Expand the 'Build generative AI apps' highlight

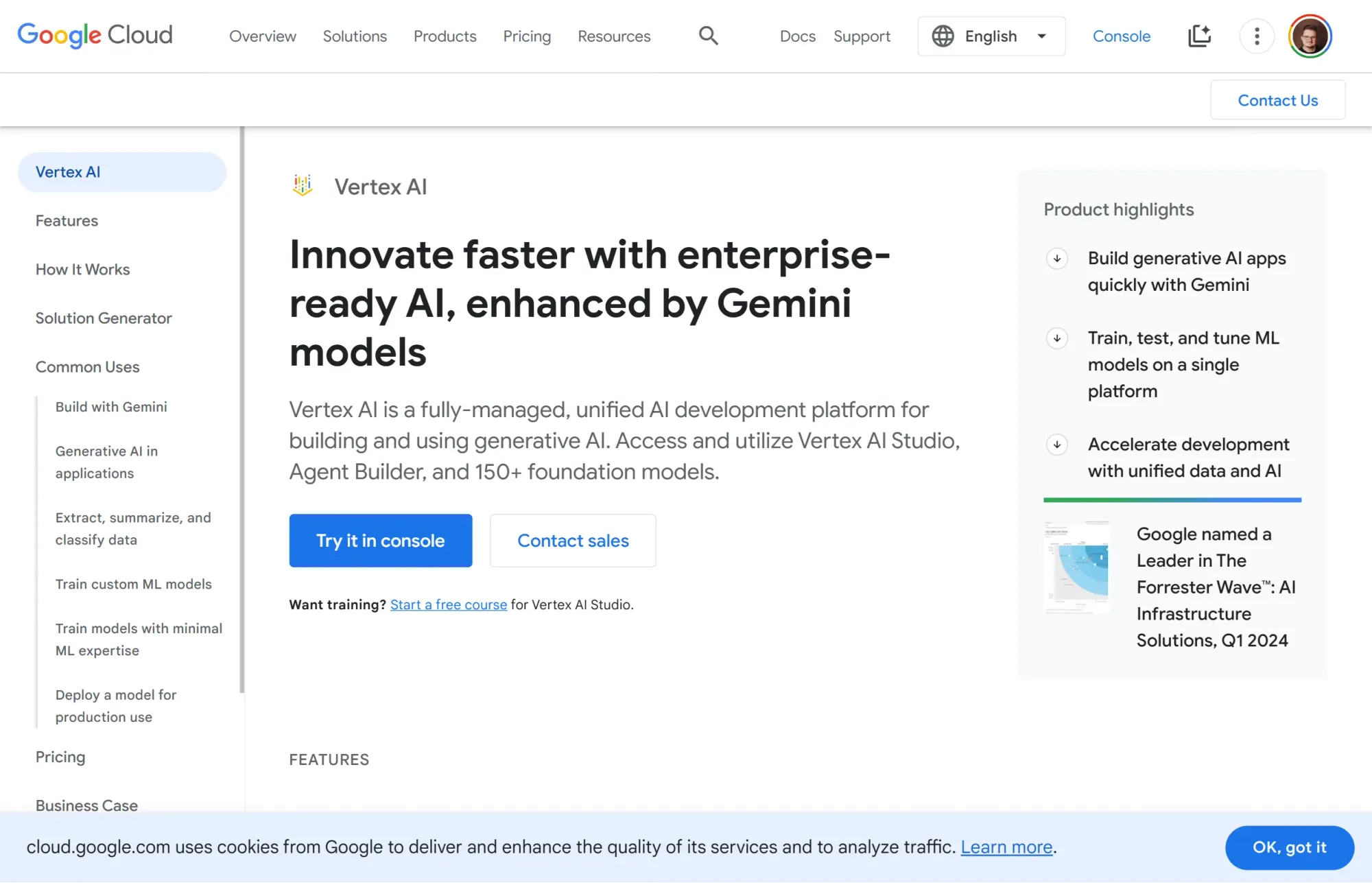click(1056, 259)
